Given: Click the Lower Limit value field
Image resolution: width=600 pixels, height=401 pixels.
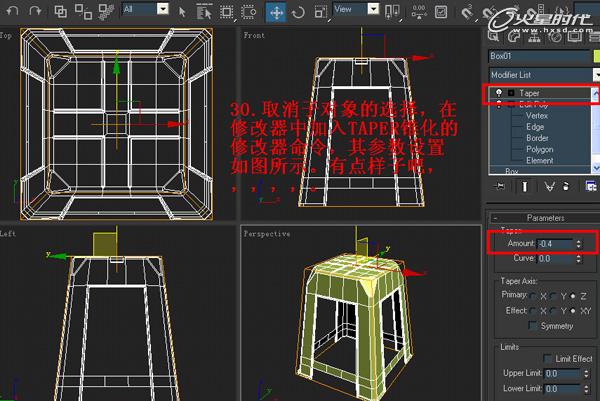Looking at the screenshot, I should pyautogui.click(x=562, y=389).
